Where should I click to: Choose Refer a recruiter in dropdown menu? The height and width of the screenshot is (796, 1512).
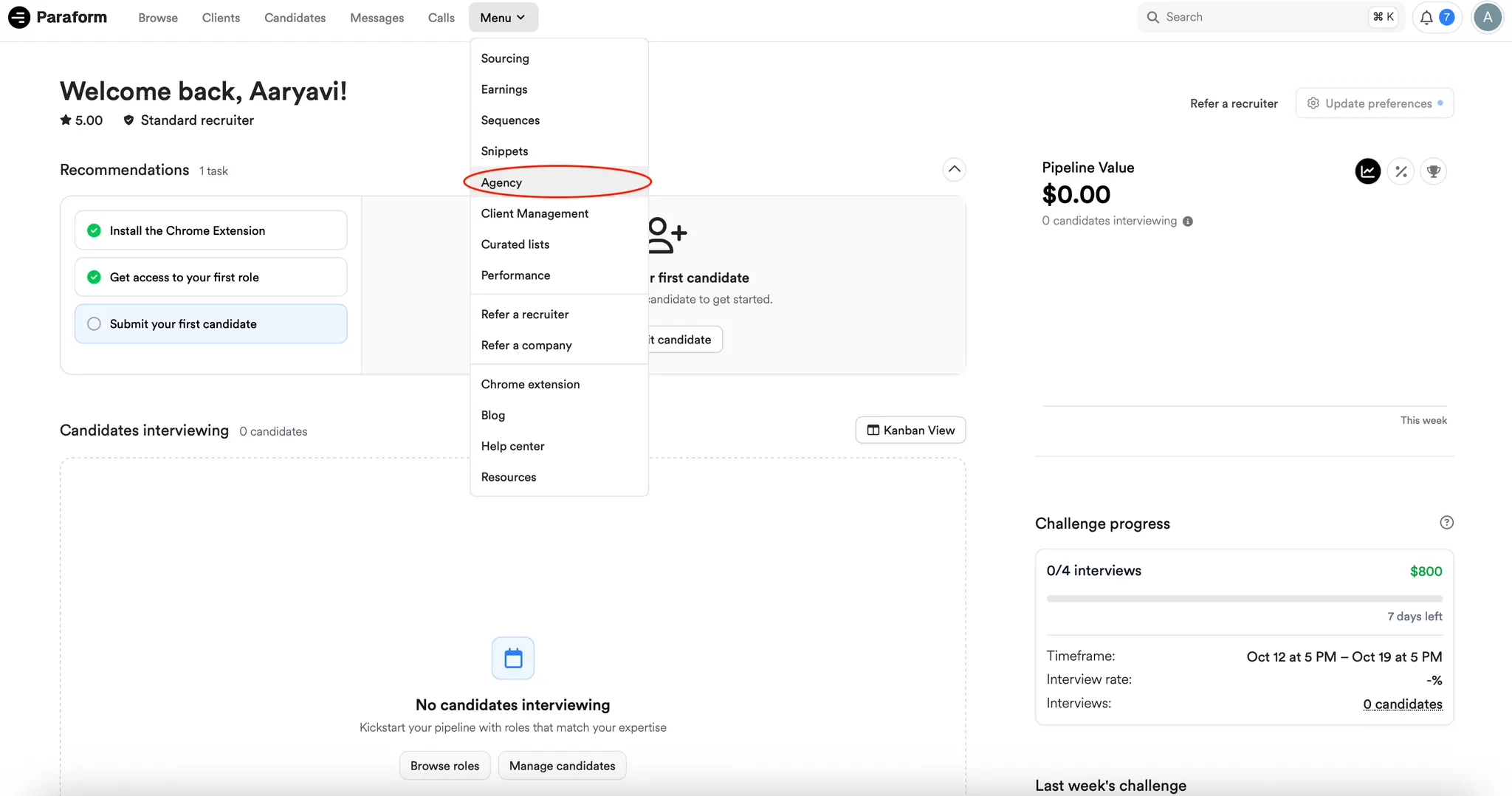pyautogui.click(x=559, y=315)
